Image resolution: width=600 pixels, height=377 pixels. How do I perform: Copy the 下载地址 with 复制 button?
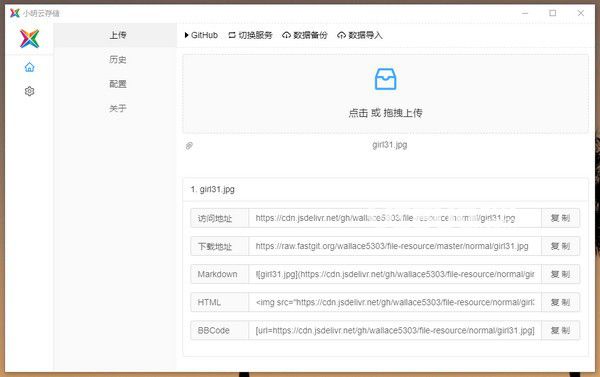pos(561,246)
